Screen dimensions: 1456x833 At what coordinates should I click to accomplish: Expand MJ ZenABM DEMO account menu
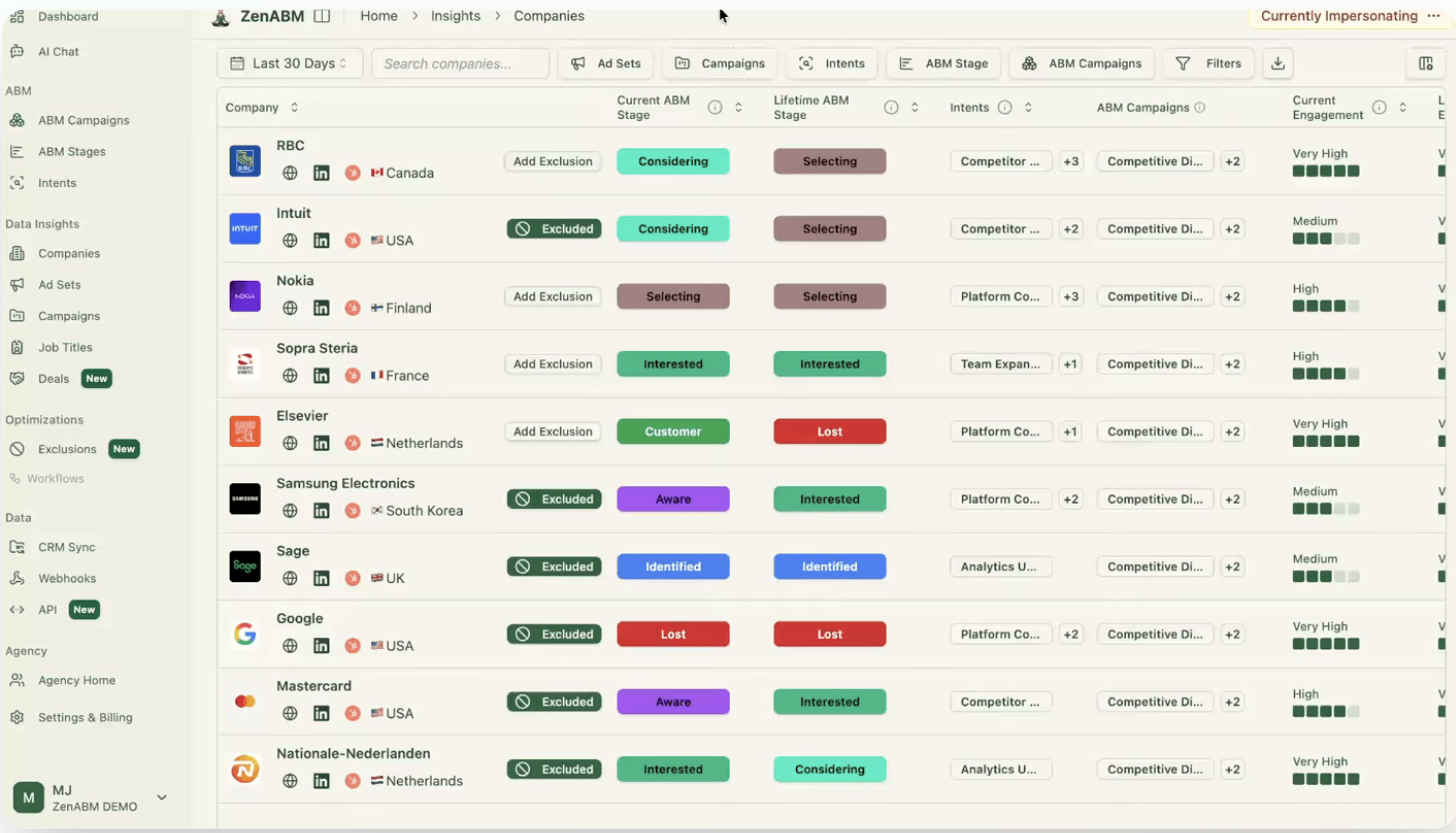(x=90, y=798)
